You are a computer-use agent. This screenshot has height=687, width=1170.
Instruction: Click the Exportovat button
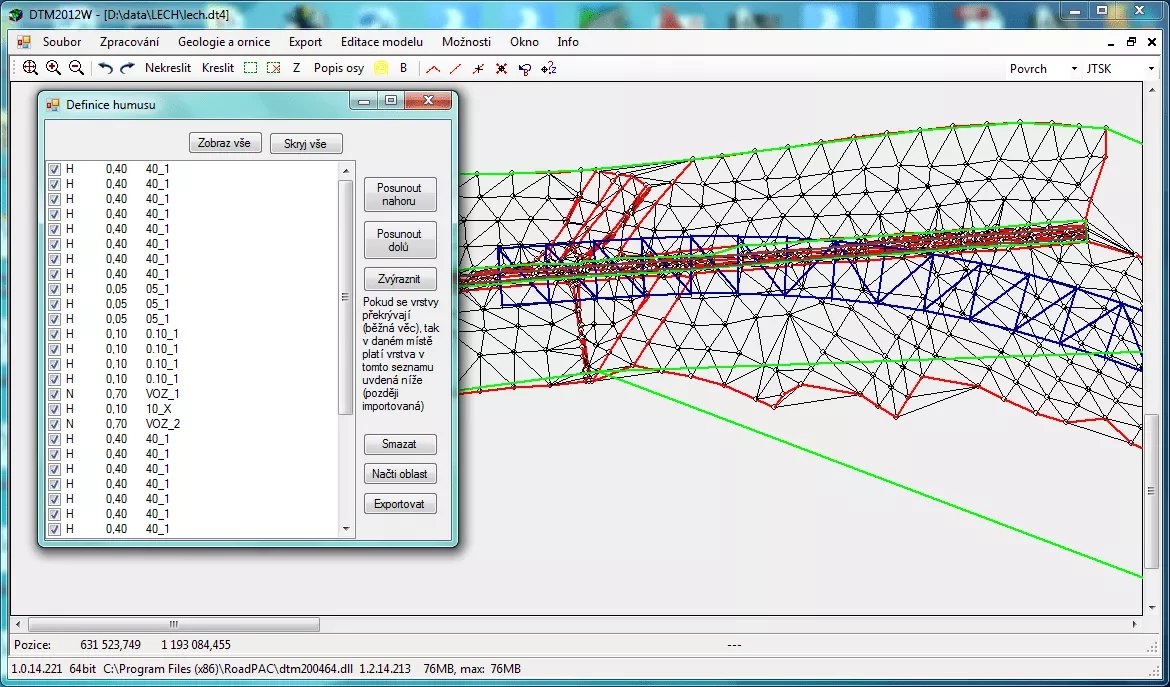coord(400,504)
